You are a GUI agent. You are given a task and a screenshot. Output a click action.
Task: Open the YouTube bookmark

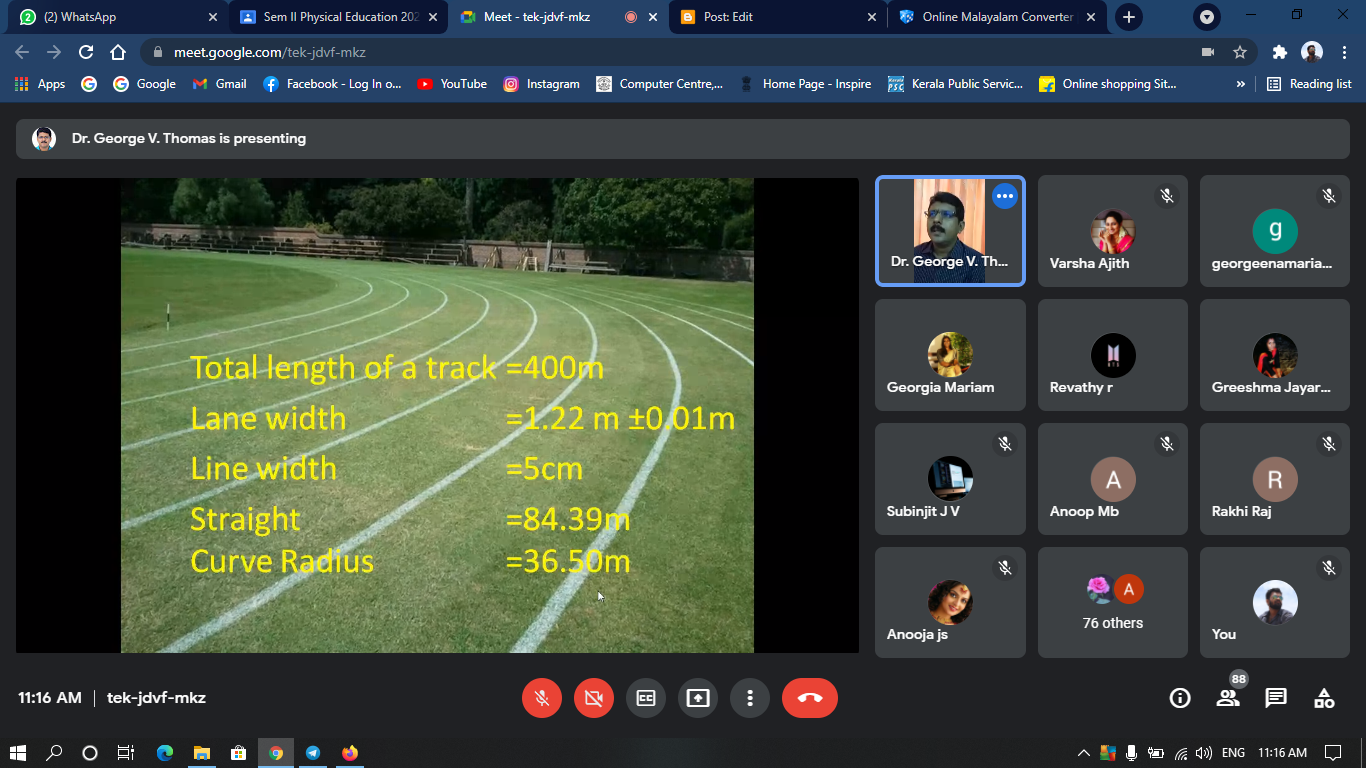click(x=452, y=84)
